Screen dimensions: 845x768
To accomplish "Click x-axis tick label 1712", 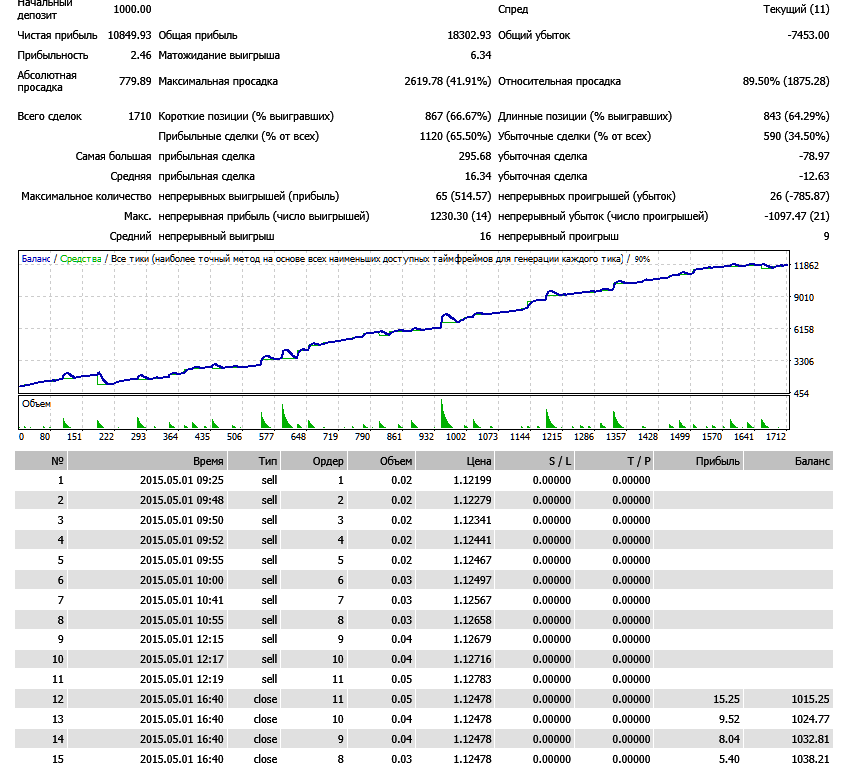I will click(x=775, y=436).
